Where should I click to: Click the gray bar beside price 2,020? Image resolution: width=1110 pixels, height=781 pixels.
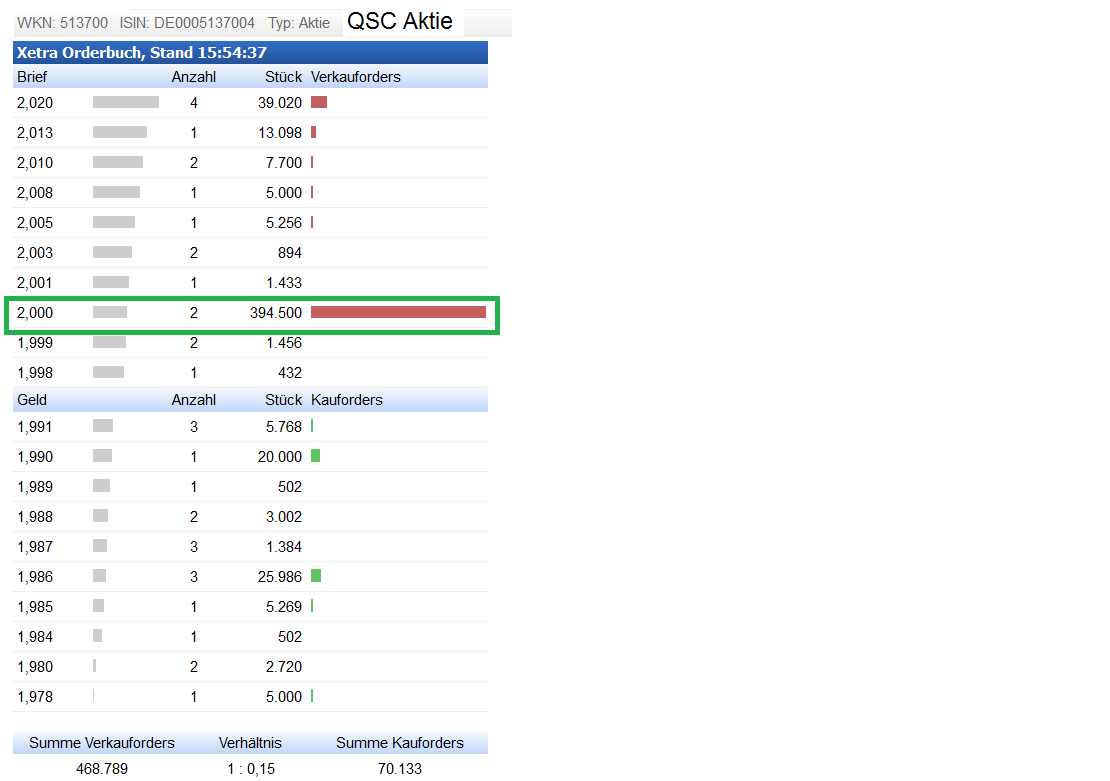click(126, 102)
